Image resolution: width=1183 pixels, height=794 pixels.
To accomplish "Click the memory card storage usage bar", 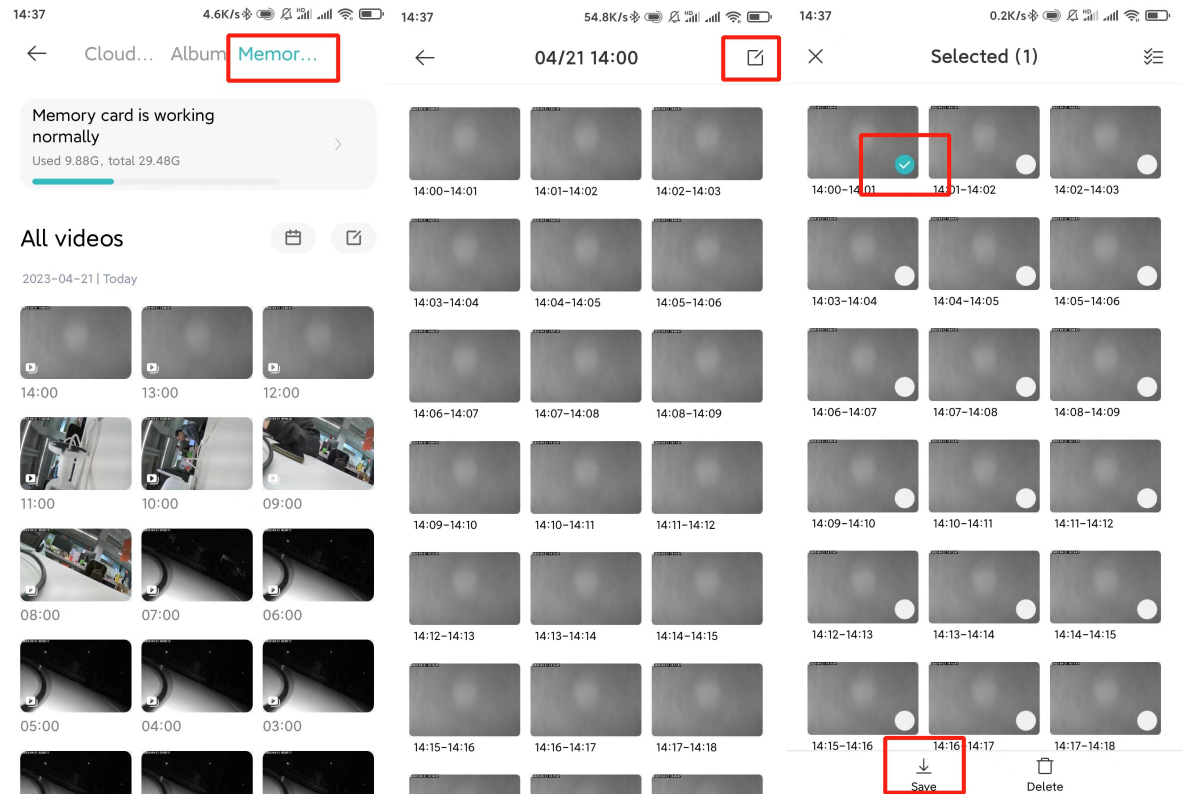I will 155,181.
